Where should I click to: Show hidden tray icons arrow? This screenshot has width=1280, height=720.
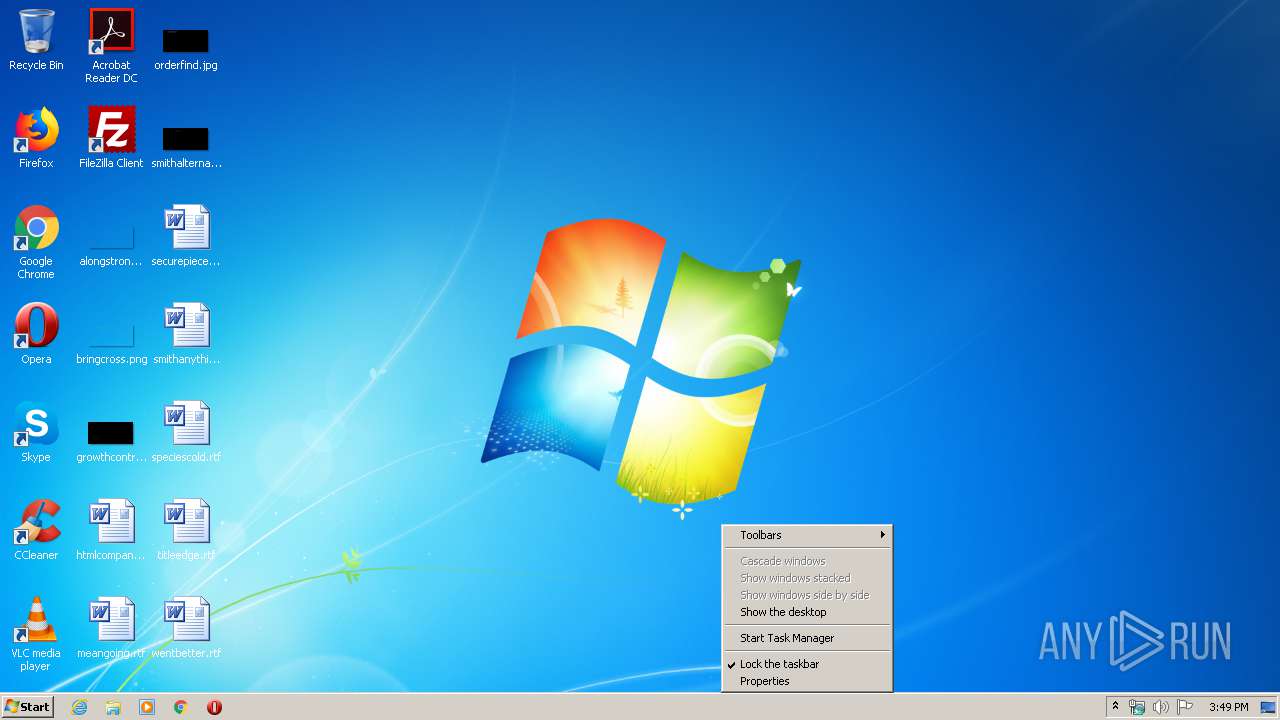click(x=1115, y=707)
